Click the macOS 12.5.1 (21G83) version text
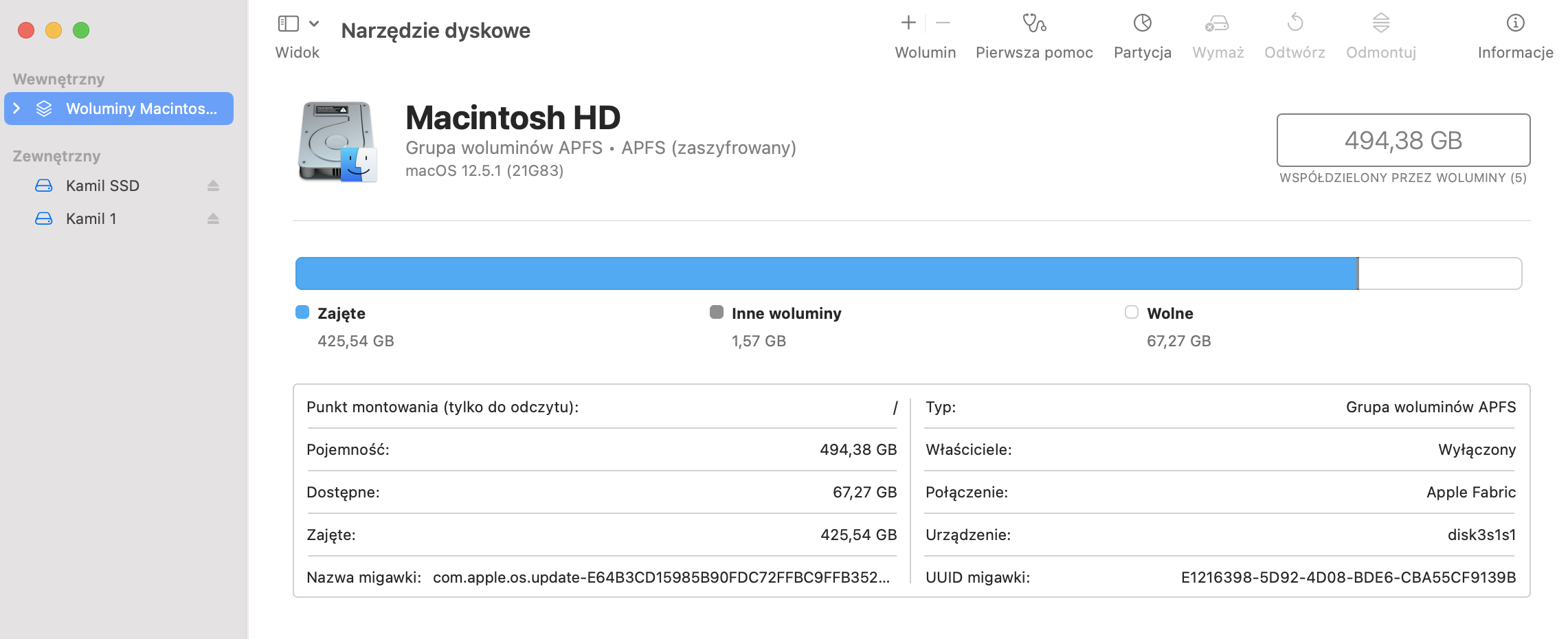 pyautogui.click(x=484, y=170)
